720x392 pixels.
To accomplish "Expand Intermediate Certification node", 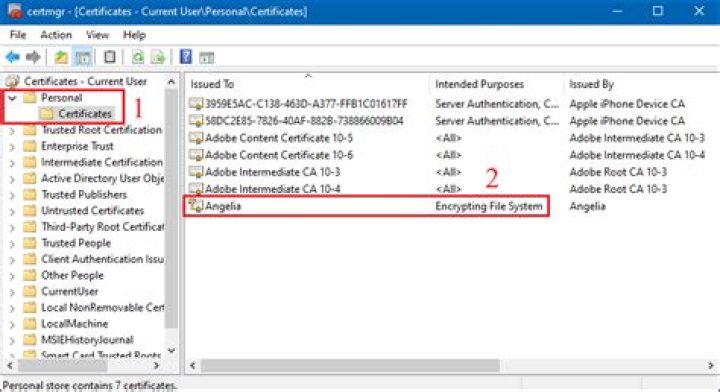I will [x=12, y=163].
